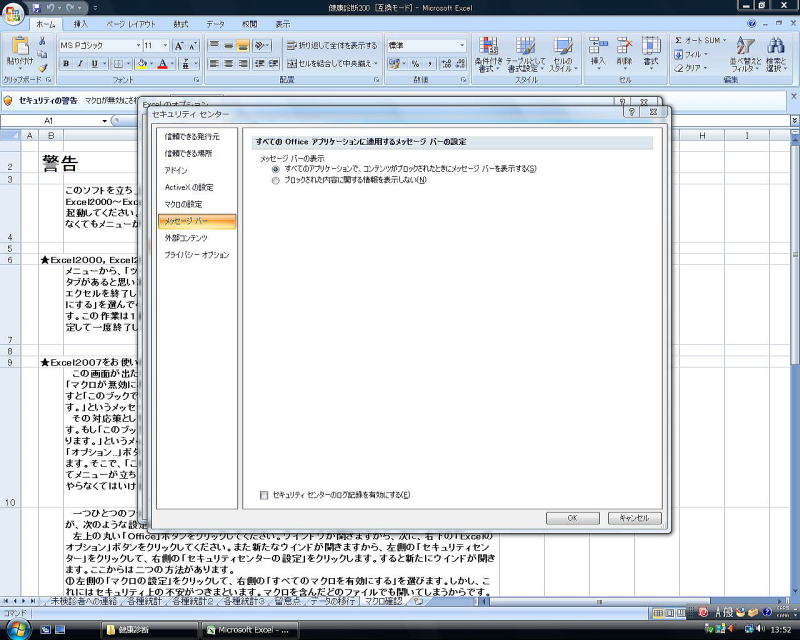The image size is (800, 640).
Task: Select 'never show blocked content information' radio
Action: [x=276, y=181]
